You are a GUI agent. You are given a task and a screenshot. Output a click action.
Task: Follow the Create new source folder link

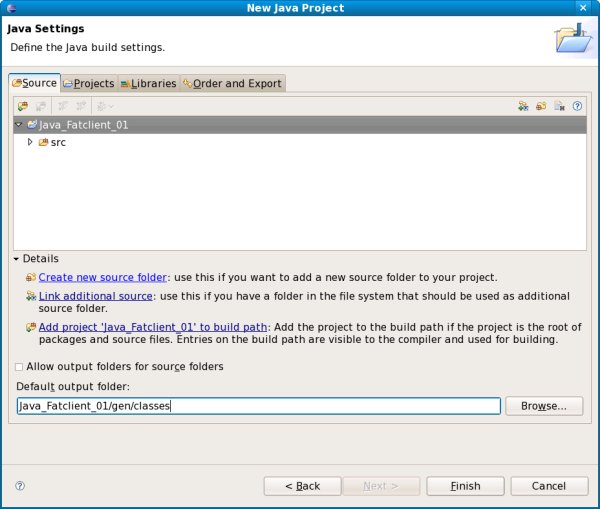[101, 277]
